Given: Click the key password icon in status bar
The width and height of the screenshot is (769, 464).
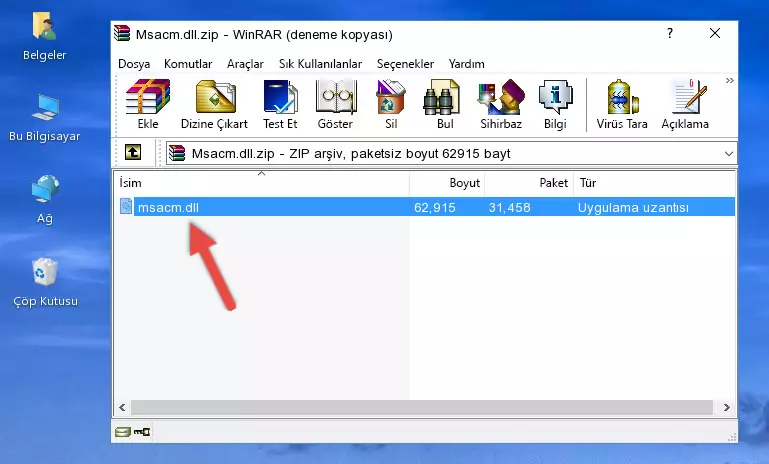Looking at the screenshot, I should pos(142,432).
